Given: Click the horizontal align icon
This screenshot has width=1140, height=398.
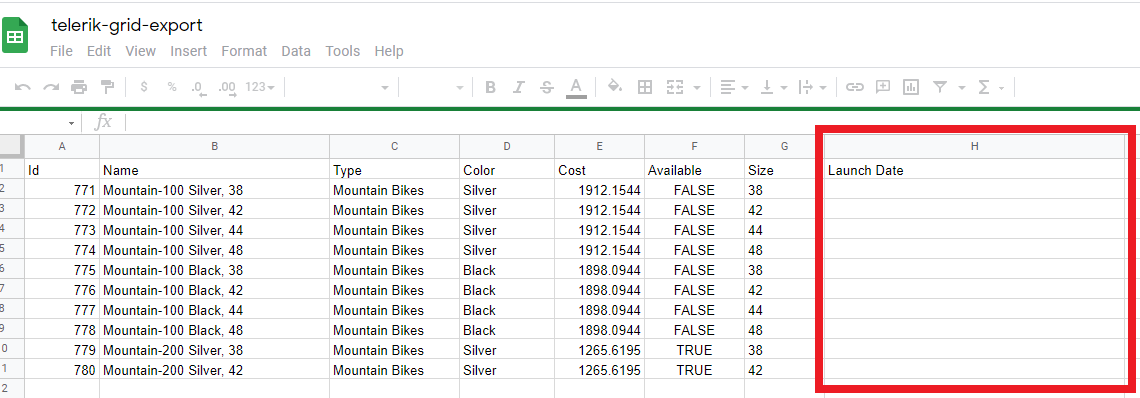Looking at the screenshot, I should tap(728, 87).
